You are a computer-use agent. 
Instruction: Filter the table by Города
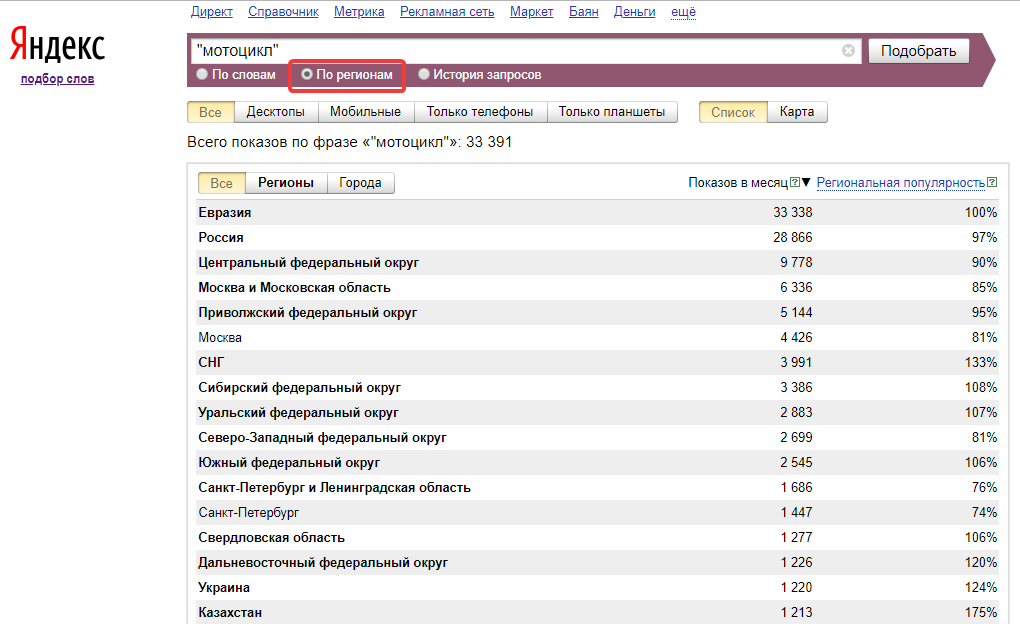(x=360, y=183)
